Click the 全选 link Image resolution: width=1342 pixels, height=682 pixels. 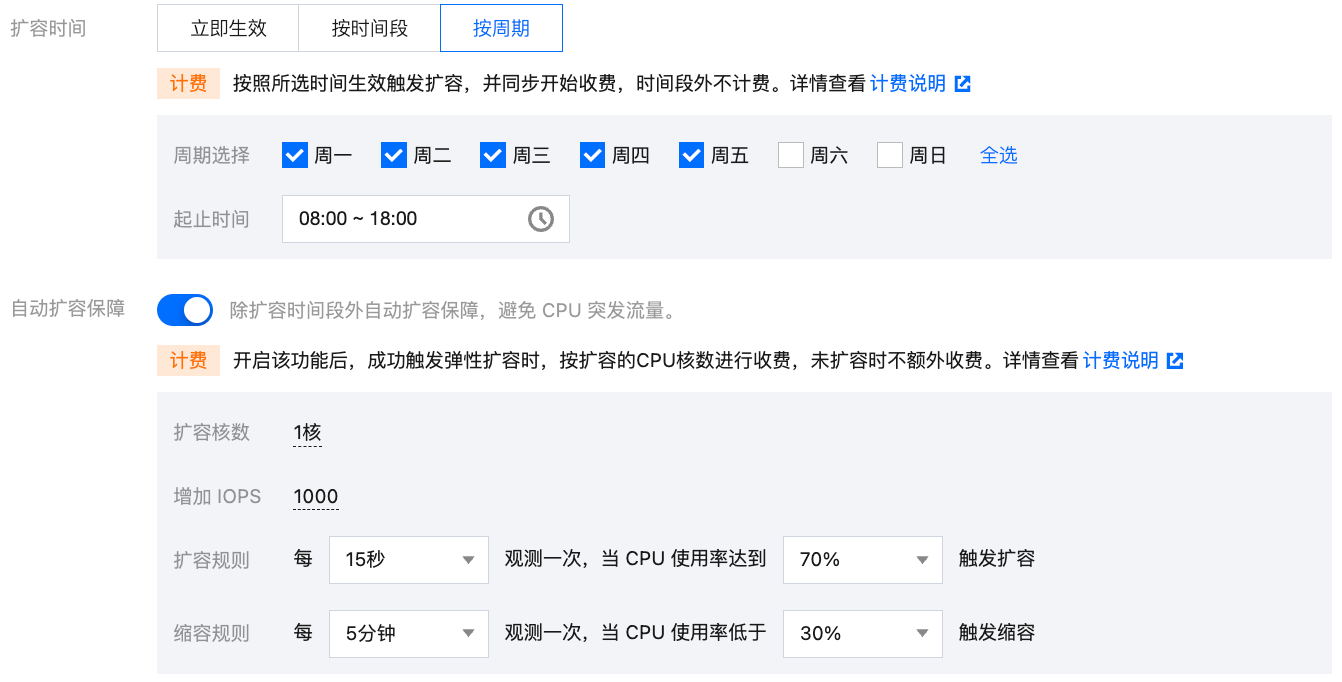999,155
